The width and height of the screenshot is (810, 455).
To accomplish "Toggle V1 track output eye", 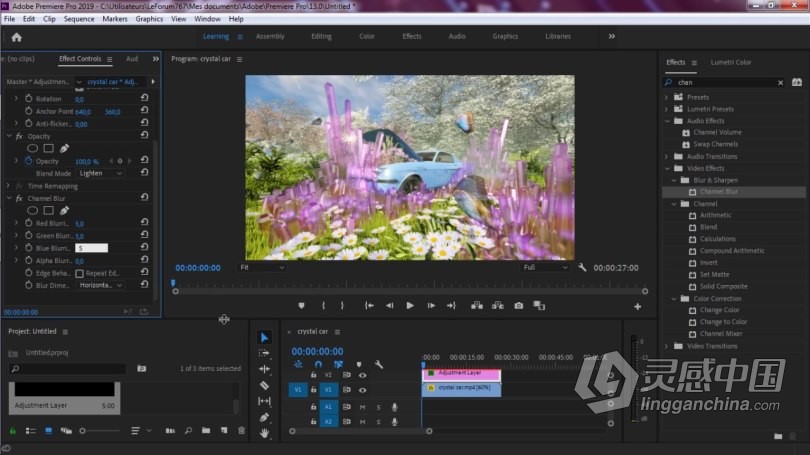I will click(363, 390).
